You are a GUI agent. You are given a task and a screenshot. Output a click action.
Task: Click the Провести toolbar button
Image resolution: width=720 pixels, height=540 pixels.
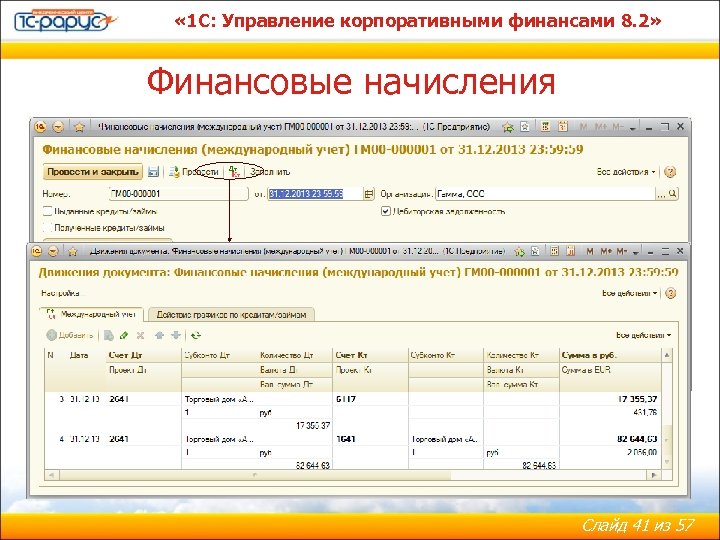194,172
